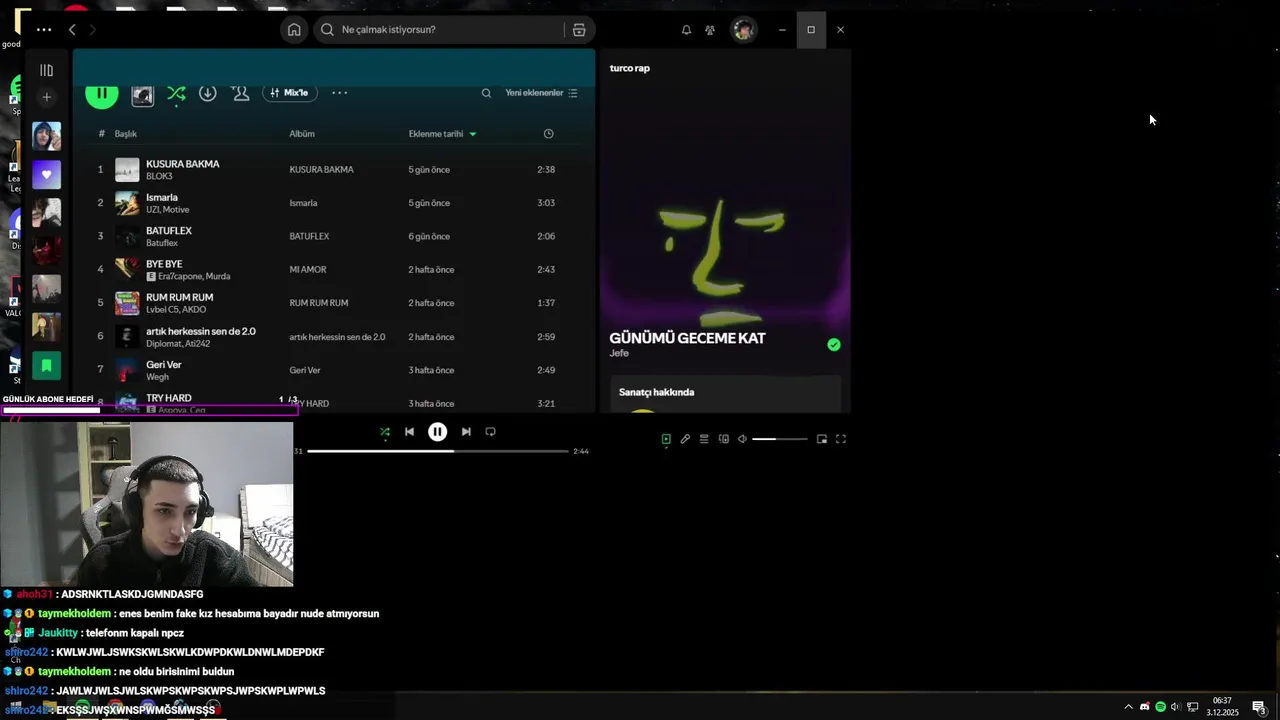Toggle playlist shuffle in action bar
The image size is (1280, 720).
coord(176,93)
